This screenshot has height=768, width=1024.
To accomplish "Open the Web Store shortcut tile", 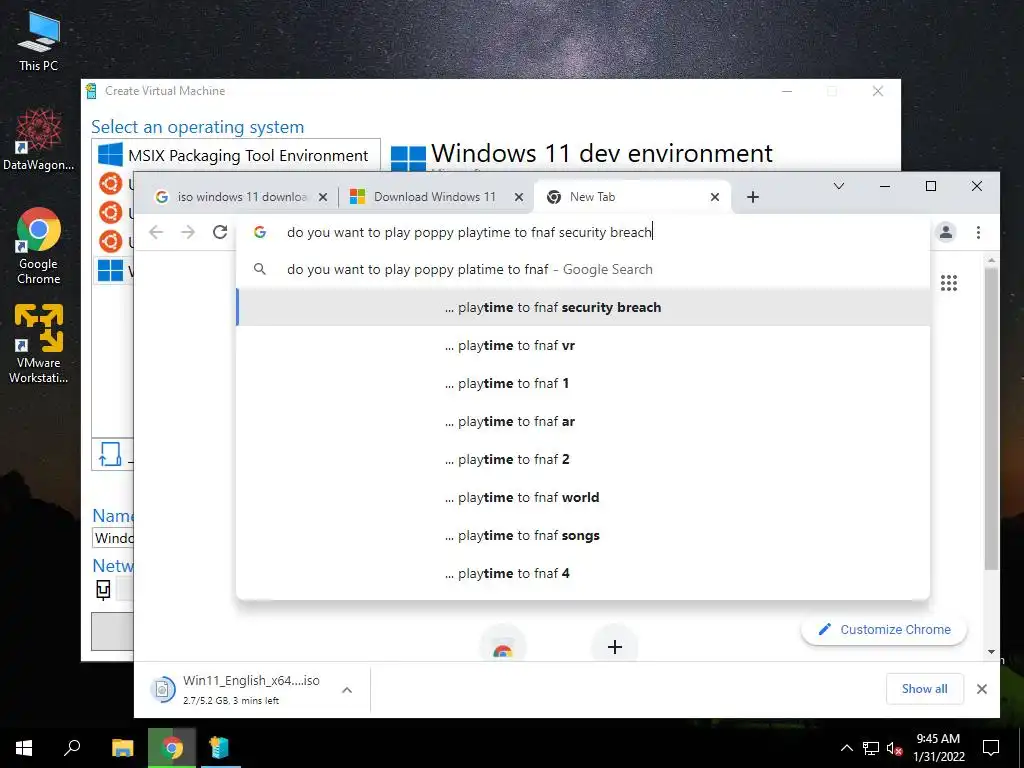I will click(x=502, y=647).
